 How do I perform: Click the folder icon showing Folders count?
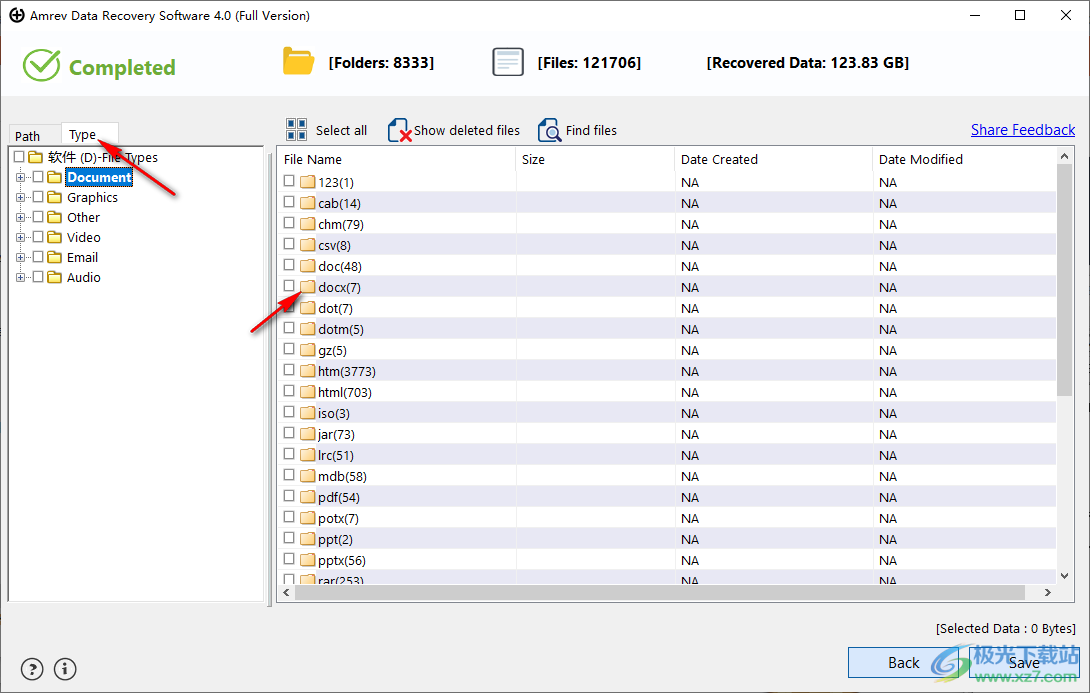point(299,61)
